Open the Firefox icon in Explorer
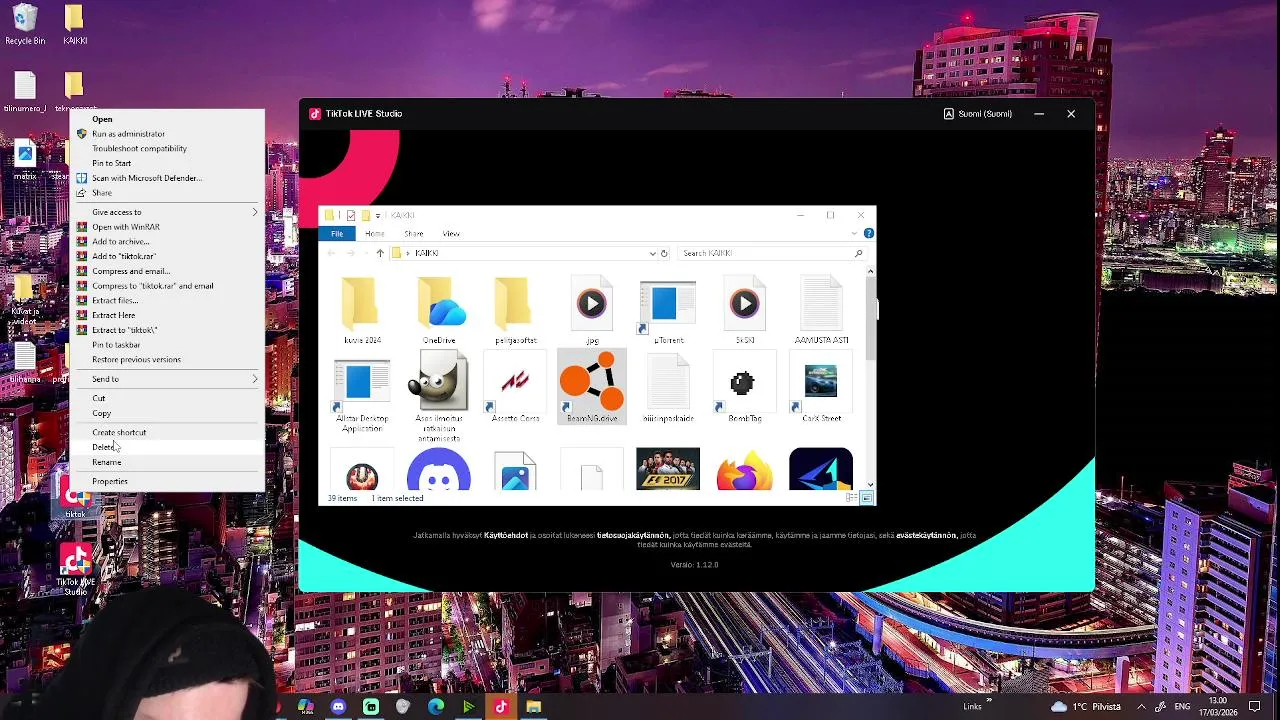 (x=744, y=469)
